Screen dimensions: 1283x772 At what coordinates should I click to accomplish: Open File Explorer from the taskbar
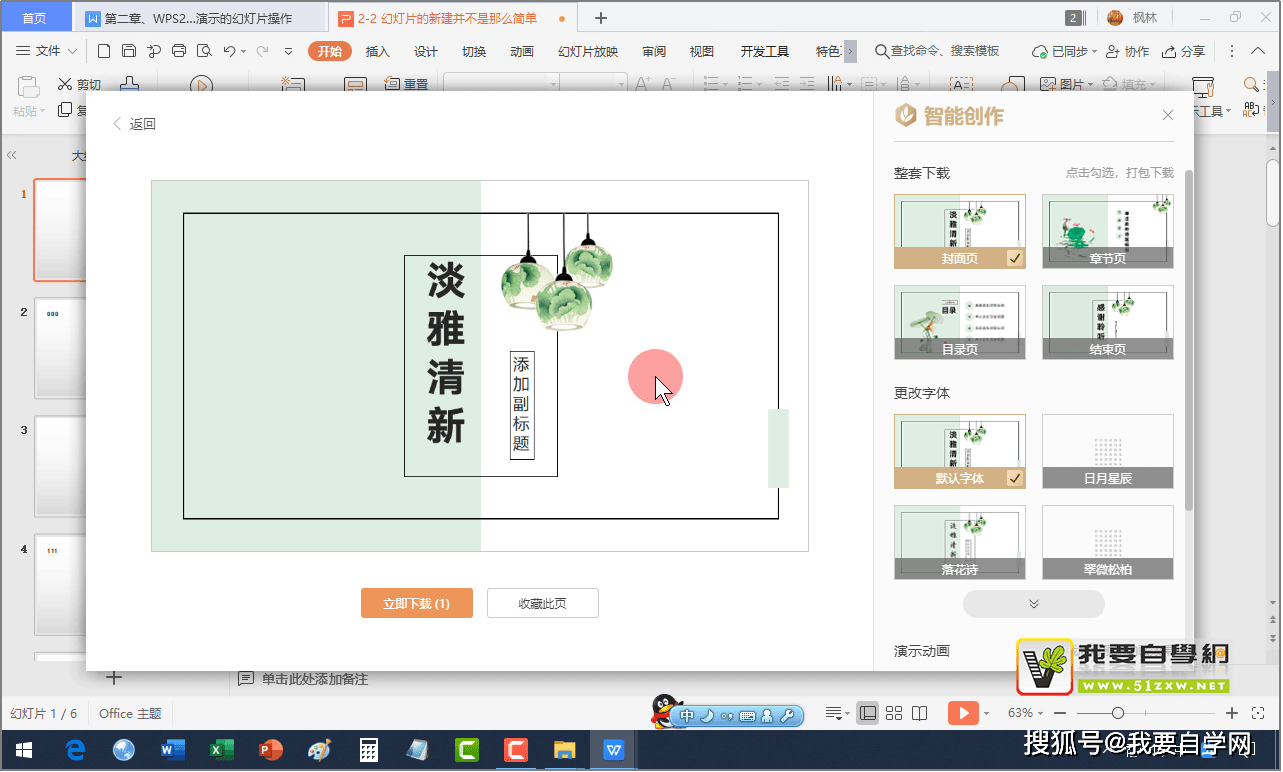565,749
